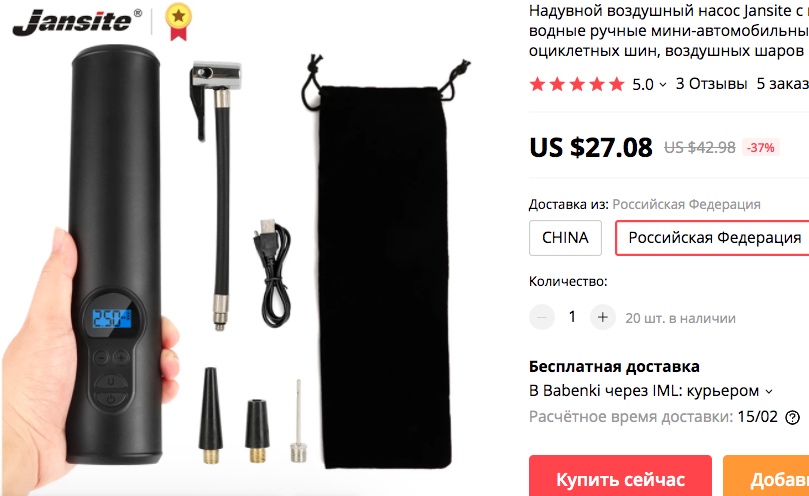Click the USB cable in product photo

click(273, 273)
